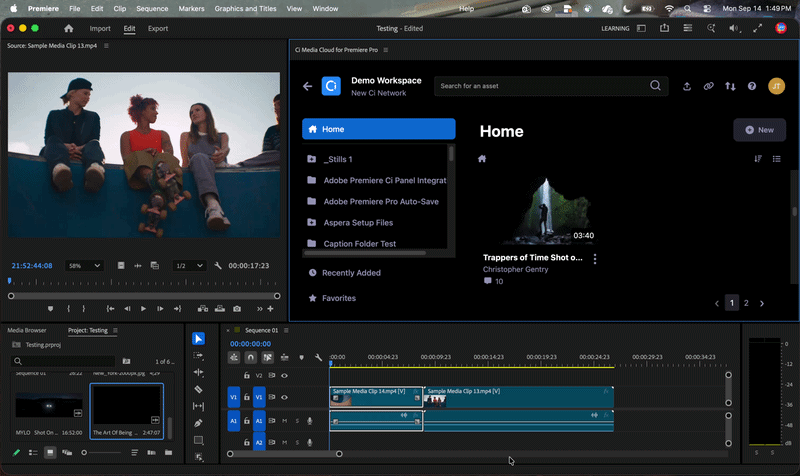Click the search magnifier in the Ci panel
This screenshot has width=800, height=476.
coord(656,86)
